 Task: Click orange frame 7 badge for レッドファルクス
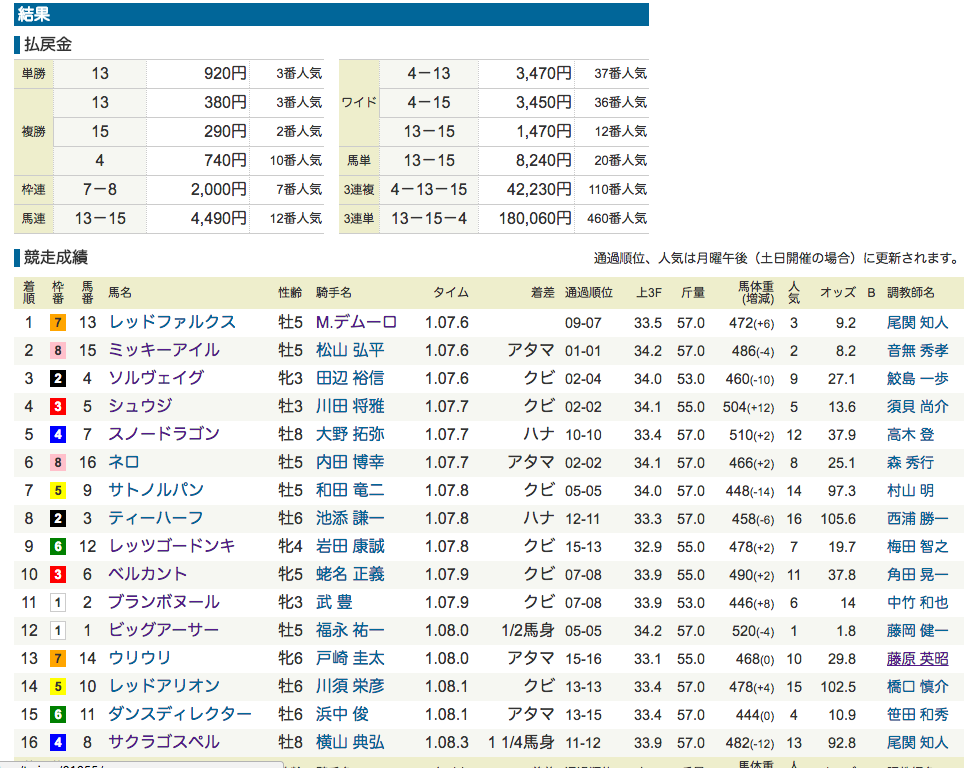coord(58,322)
